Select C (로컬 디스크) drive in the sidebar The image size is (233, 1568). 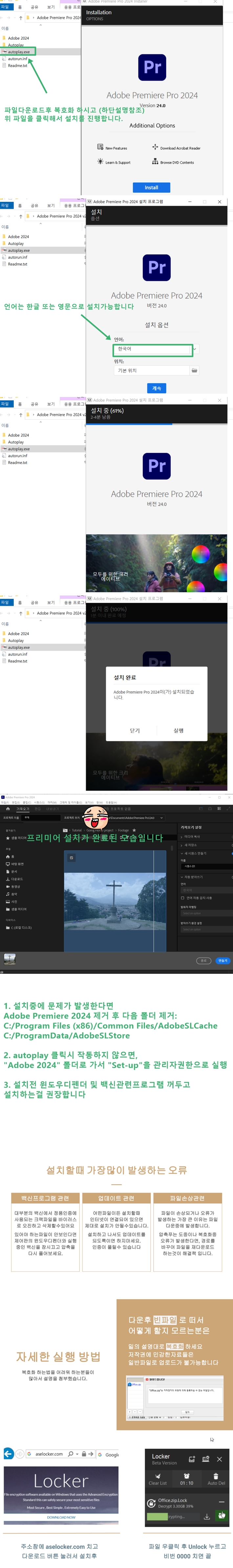coord(19,927)
